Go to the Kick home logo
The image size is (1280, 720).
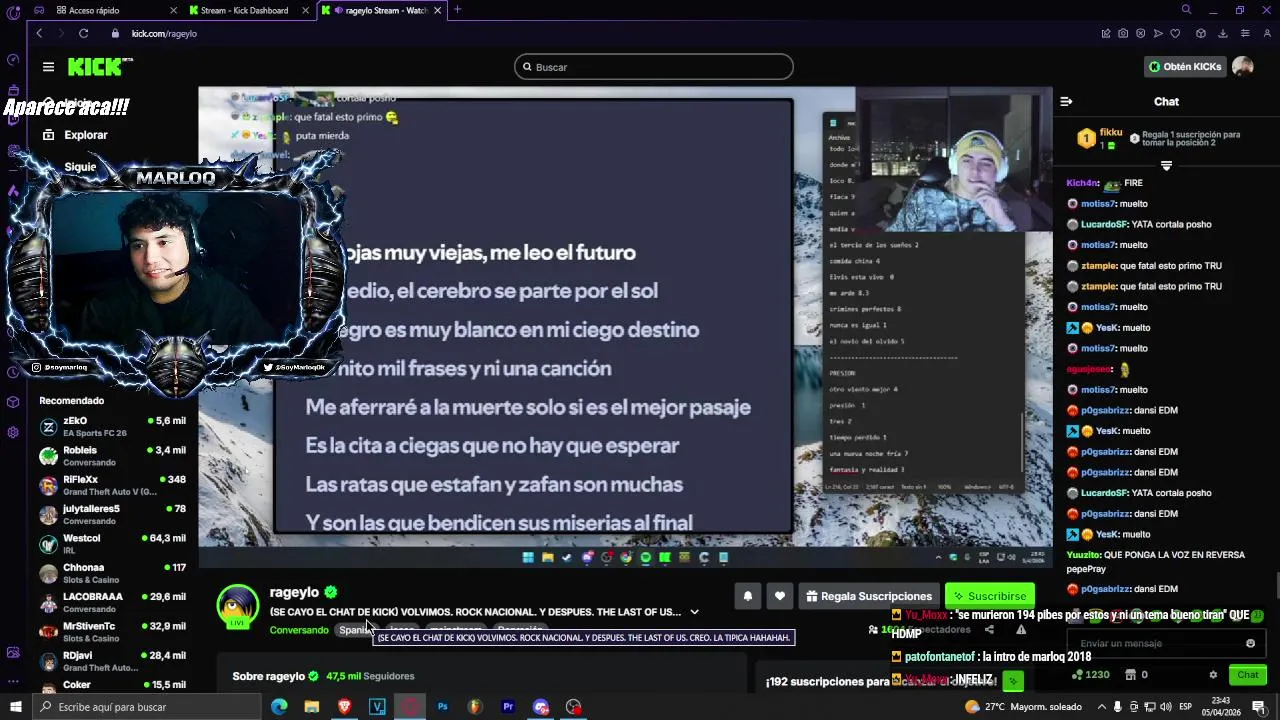click(x=99, y=67)
